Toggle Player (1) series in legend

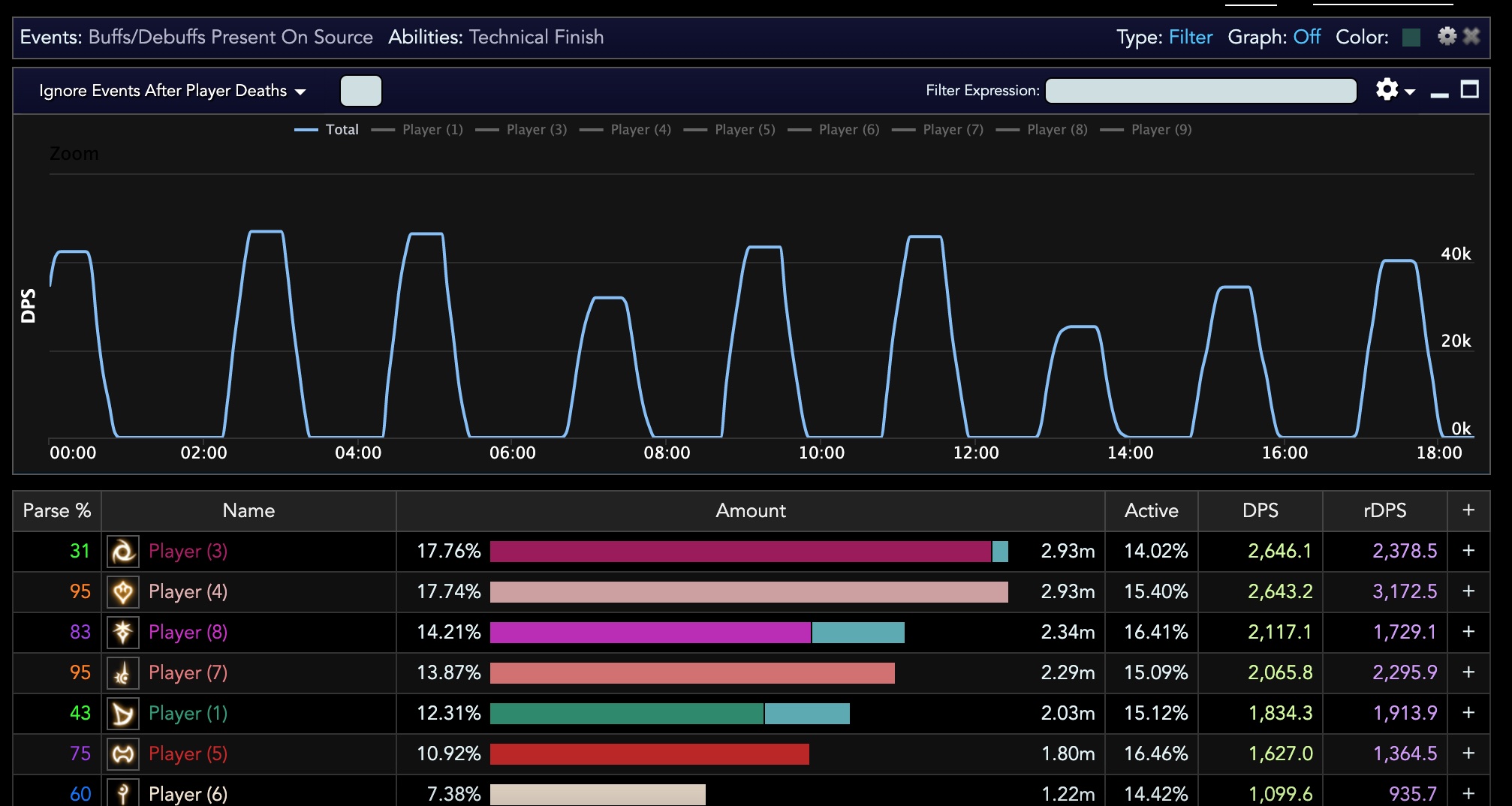pos(417,129)
